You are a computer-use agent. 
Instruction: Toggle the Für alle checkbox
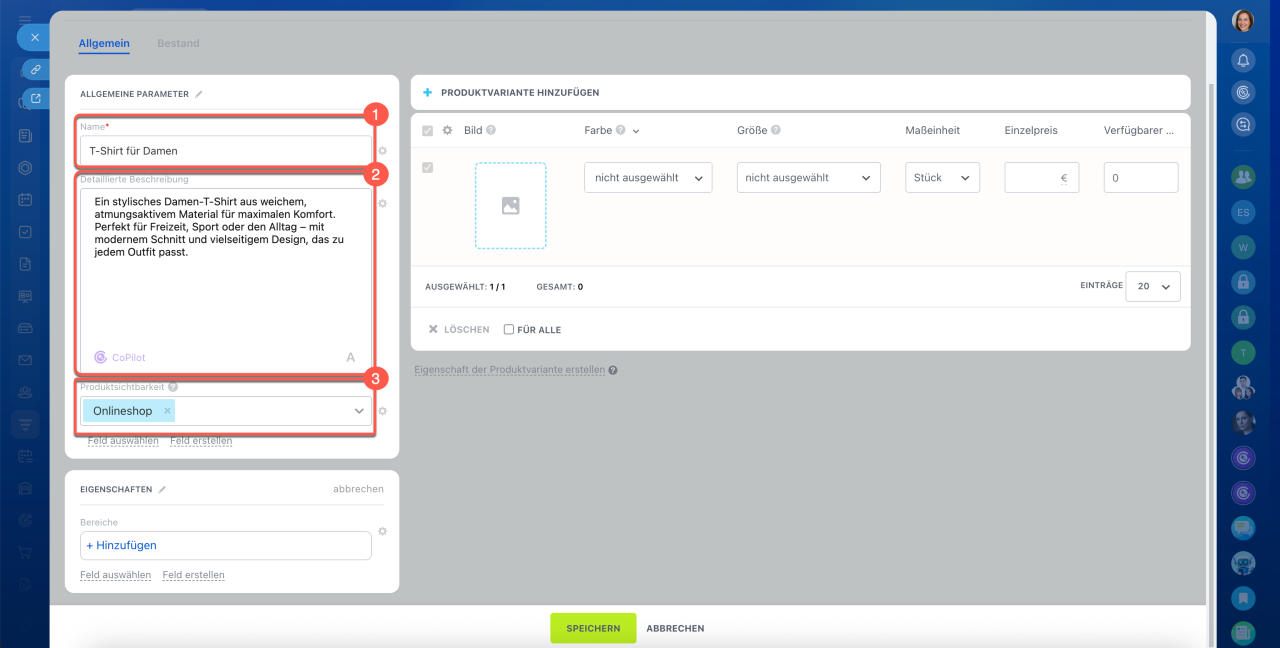[509, 329]
